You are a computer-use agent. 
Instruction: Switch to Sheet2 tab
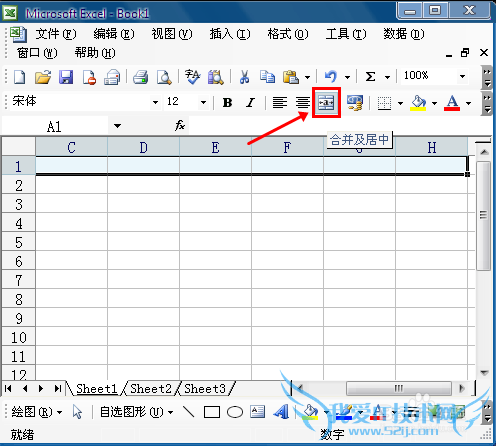[151, 389]
